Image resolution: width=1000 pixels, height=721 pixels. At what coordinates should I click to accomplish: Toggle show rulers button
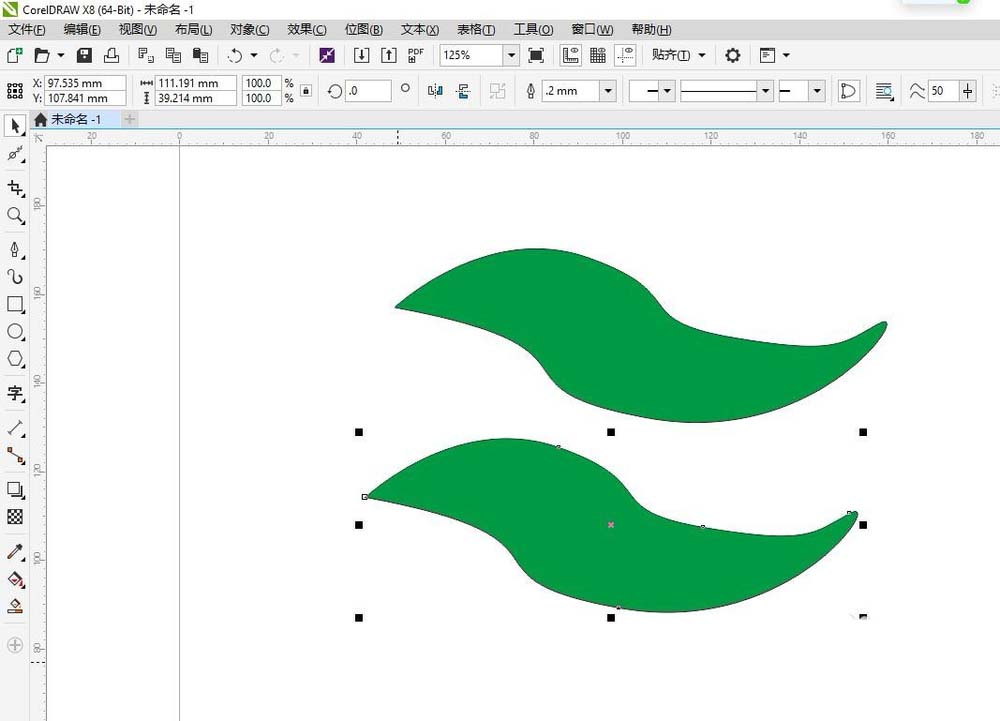coord(570,55)
